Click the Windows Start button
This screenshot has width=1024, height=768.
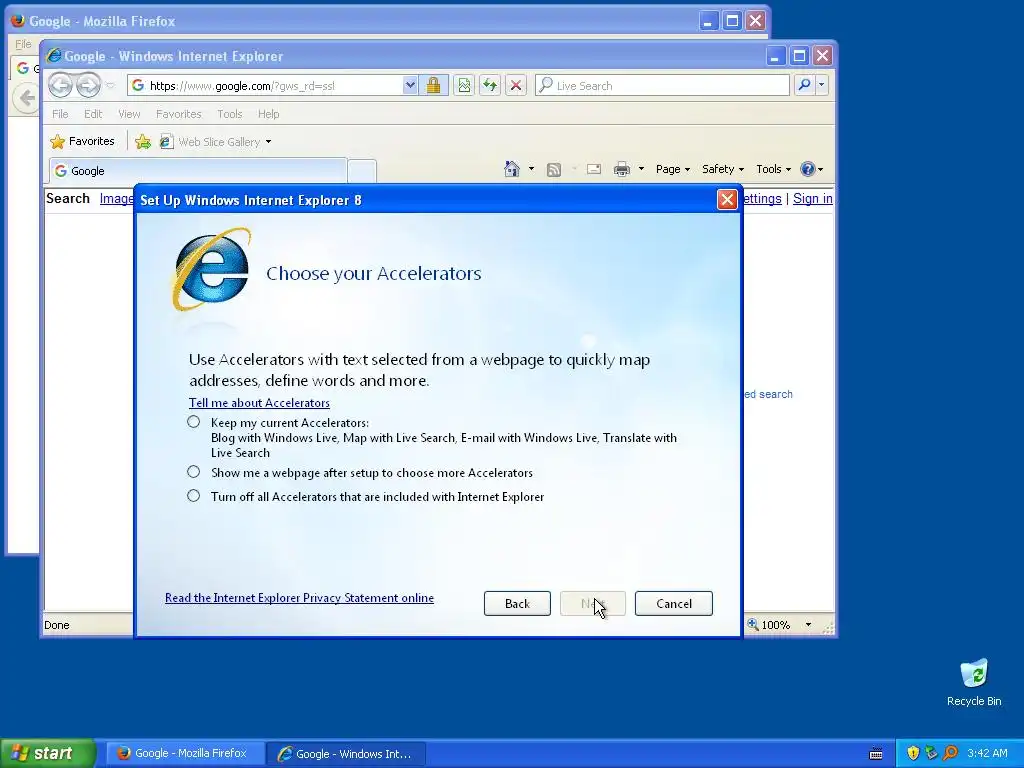tap(48, 753)
